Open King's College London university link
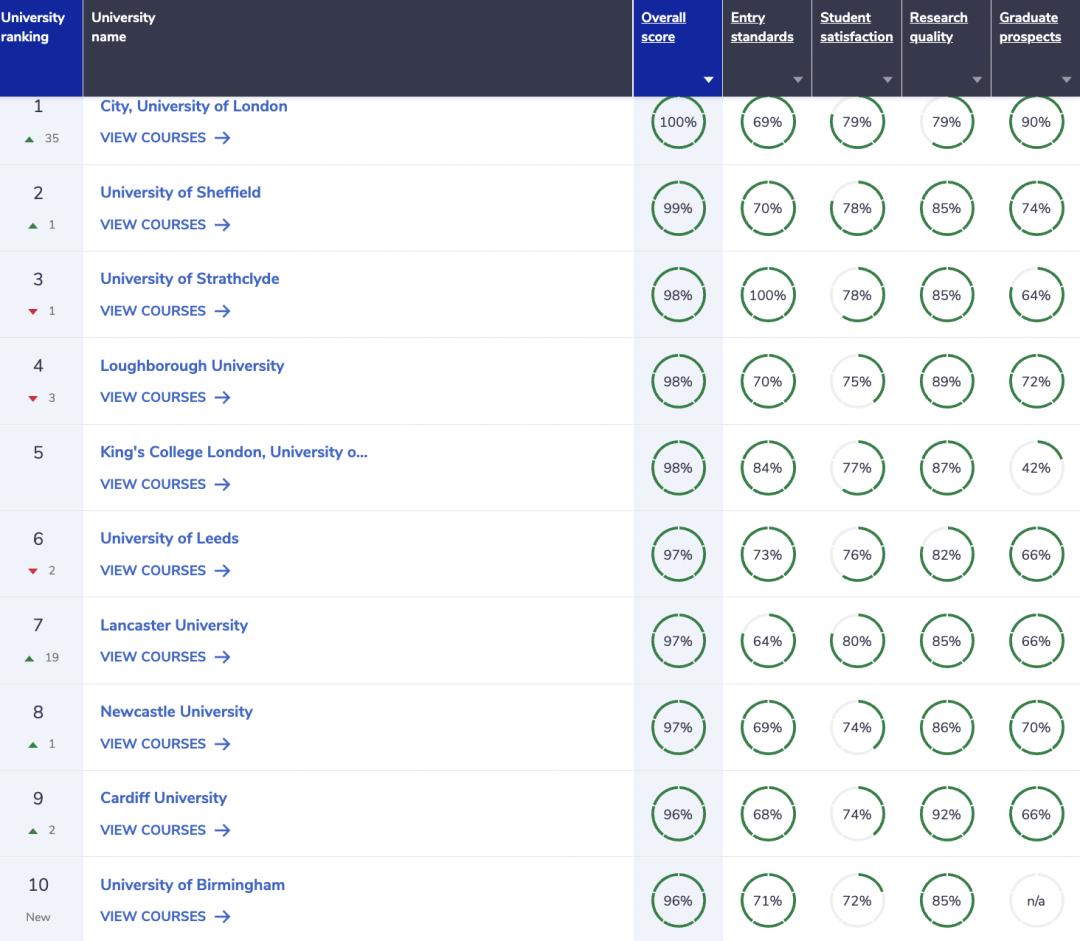Viewport: 1080px width, 941px height. 234,452
